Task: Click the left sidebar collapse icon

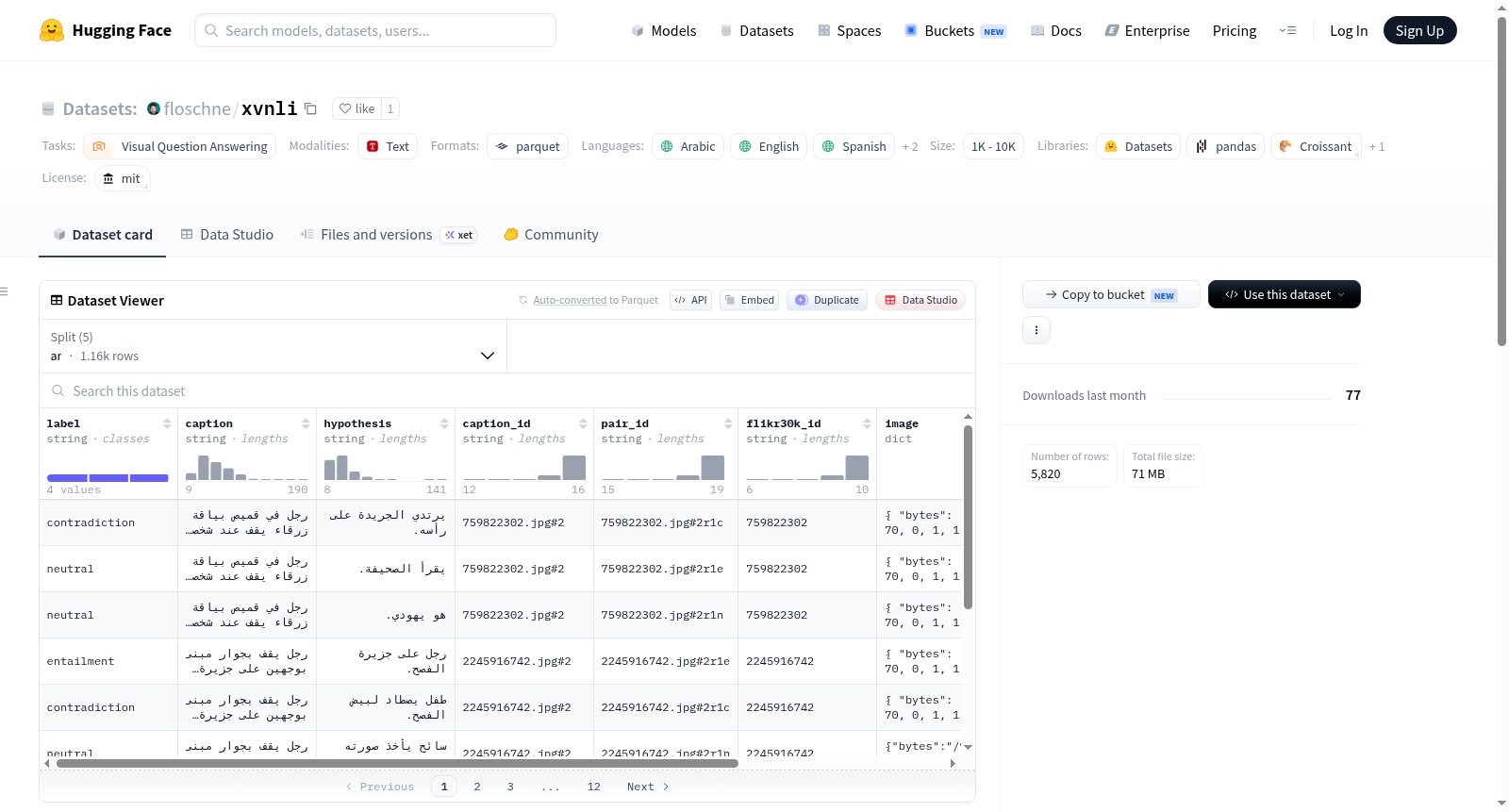Action: coord(4,291)
